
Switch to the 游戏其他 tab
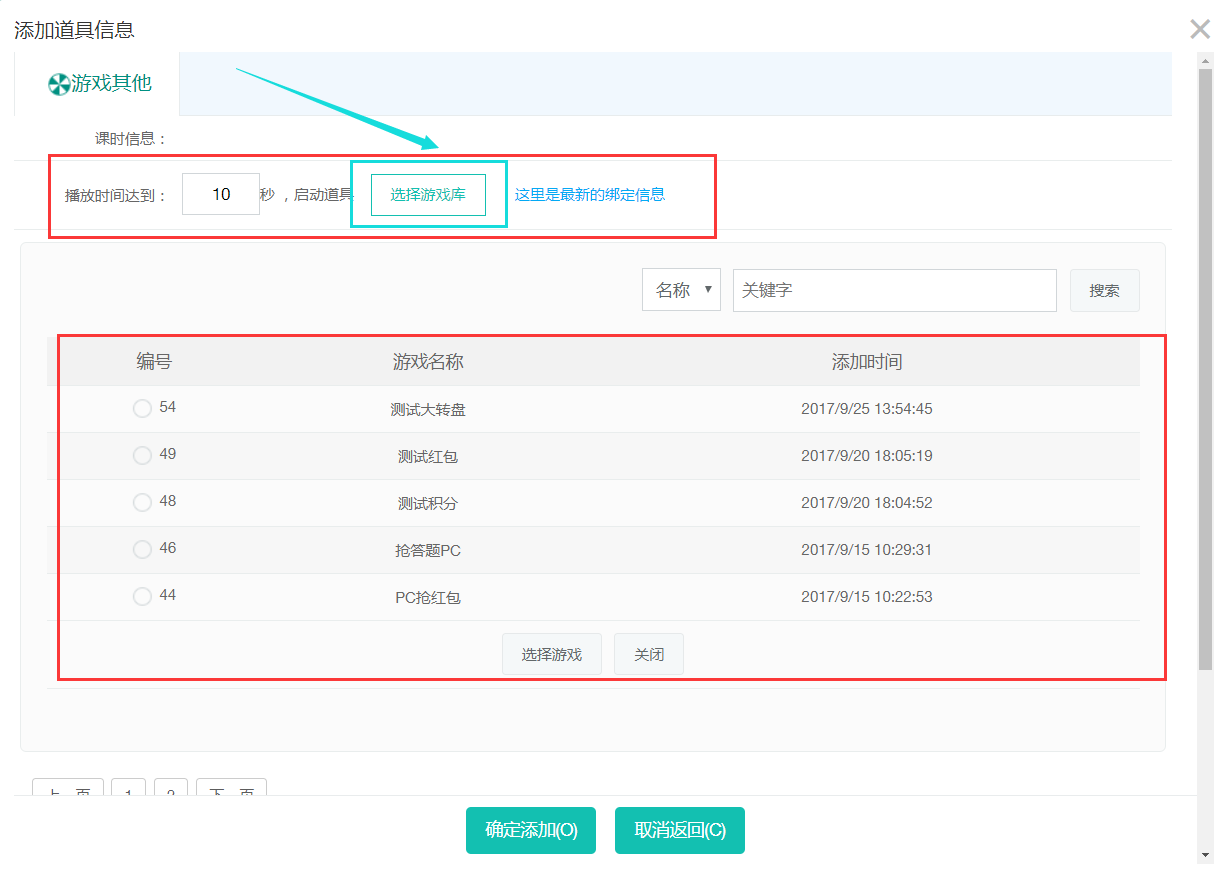point(100,84)
